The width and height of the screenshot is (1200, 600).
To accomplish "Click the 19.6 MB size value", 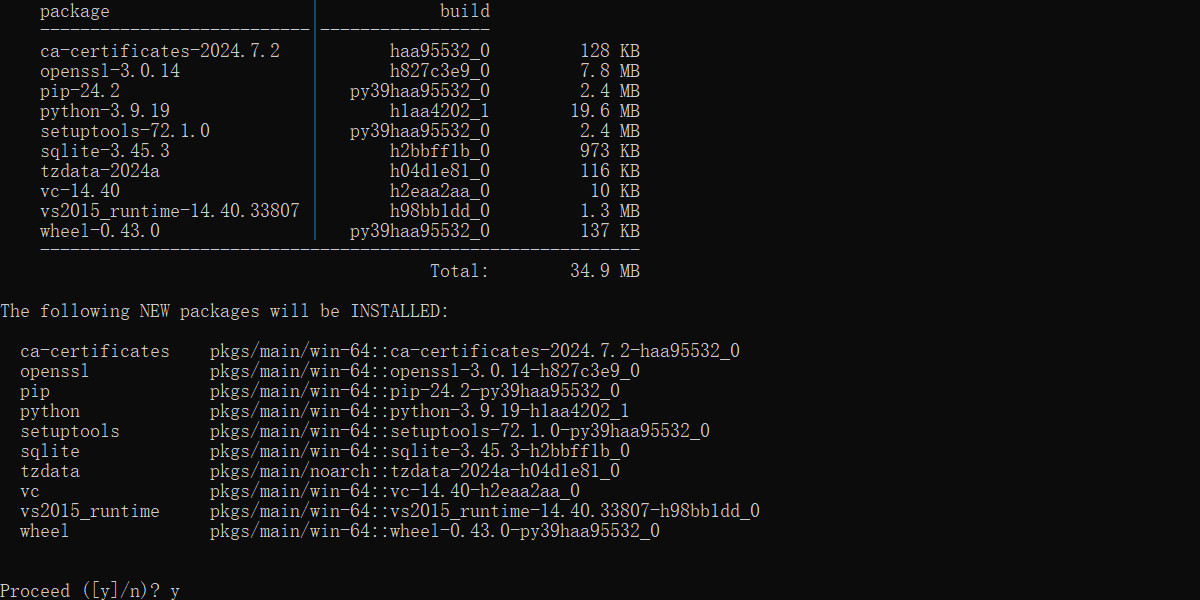I will 605,111.
